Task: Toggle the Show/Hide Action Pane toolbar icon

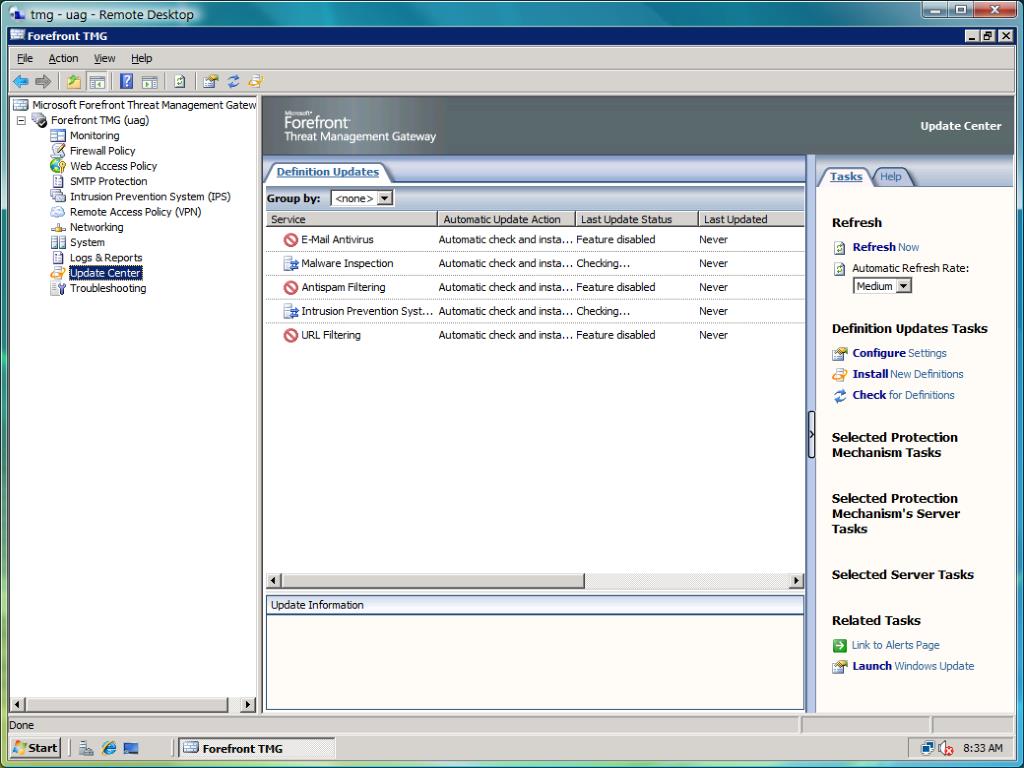Action: [150, 81]
